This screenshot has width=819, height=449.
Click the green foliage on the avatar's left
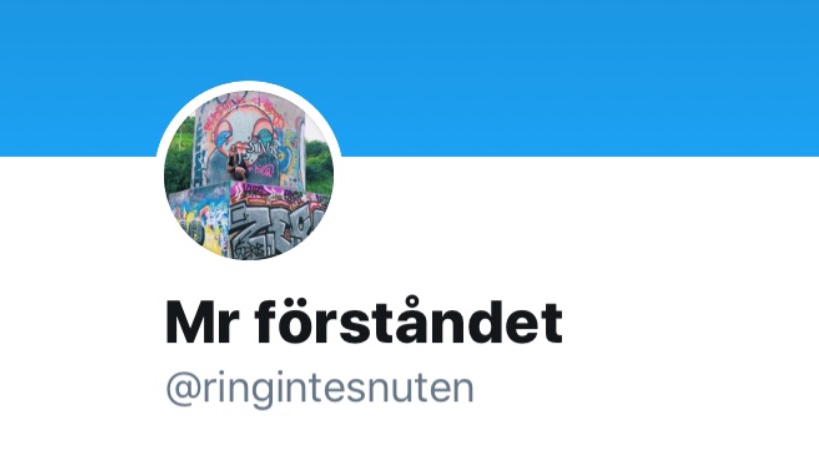click(x=179, y=159)
